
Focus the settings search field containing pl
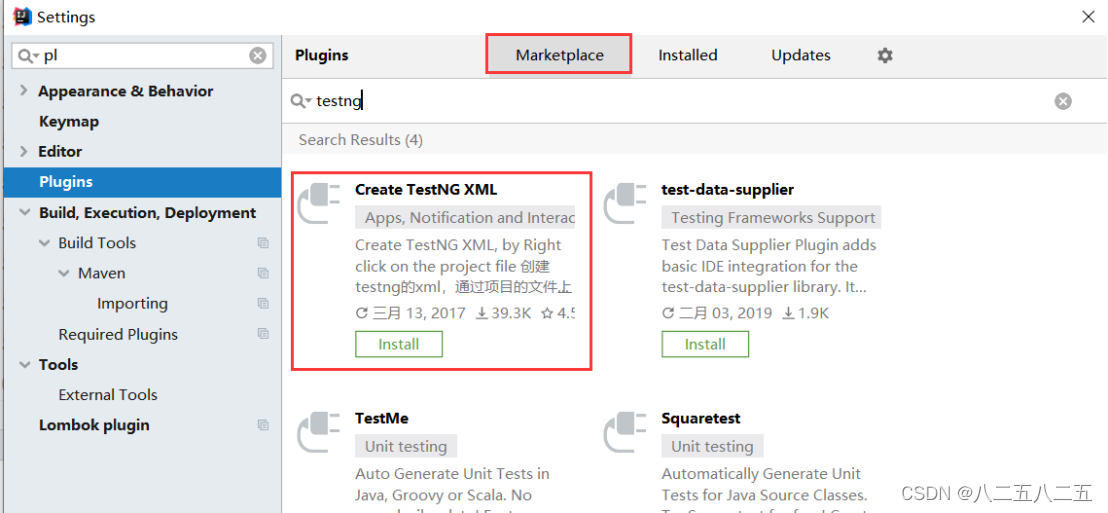tap(141, 56)
